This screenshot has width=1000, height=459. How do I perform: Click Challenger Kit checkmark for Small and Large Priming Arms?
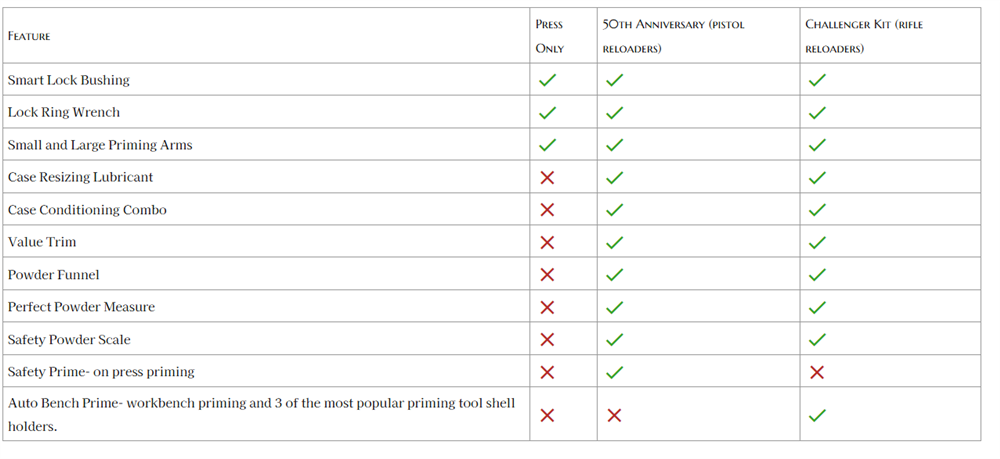pos(817,145)
